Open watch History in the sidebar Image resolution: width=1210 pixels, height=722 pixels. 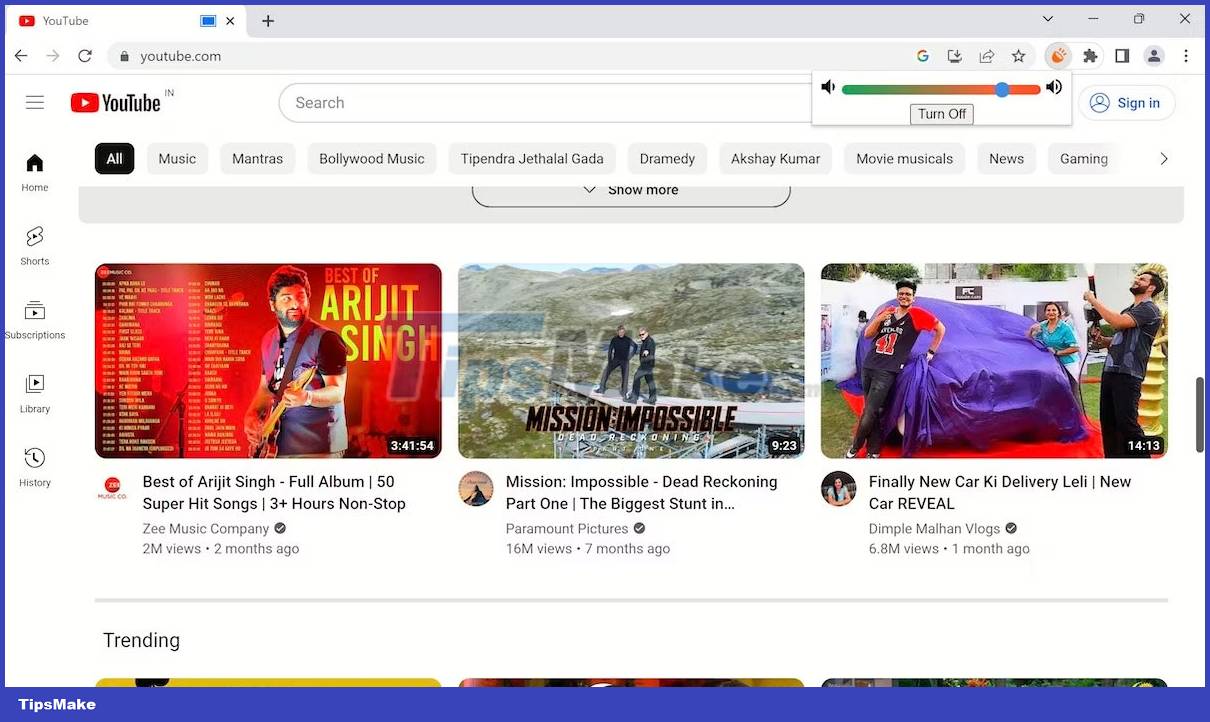35,467
